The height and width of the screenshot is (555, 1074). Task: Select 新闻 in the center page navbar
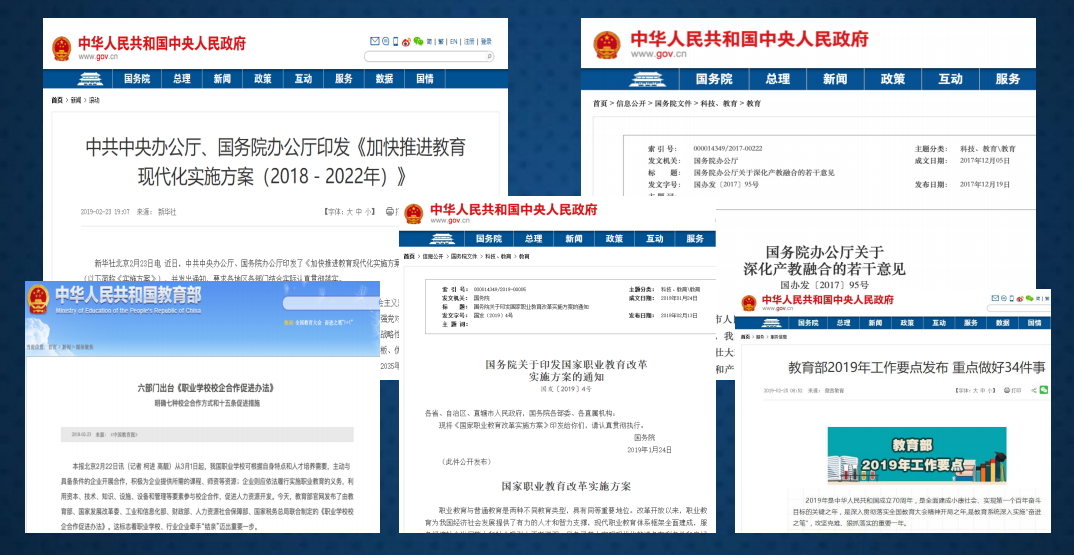(x=573, y=239)
